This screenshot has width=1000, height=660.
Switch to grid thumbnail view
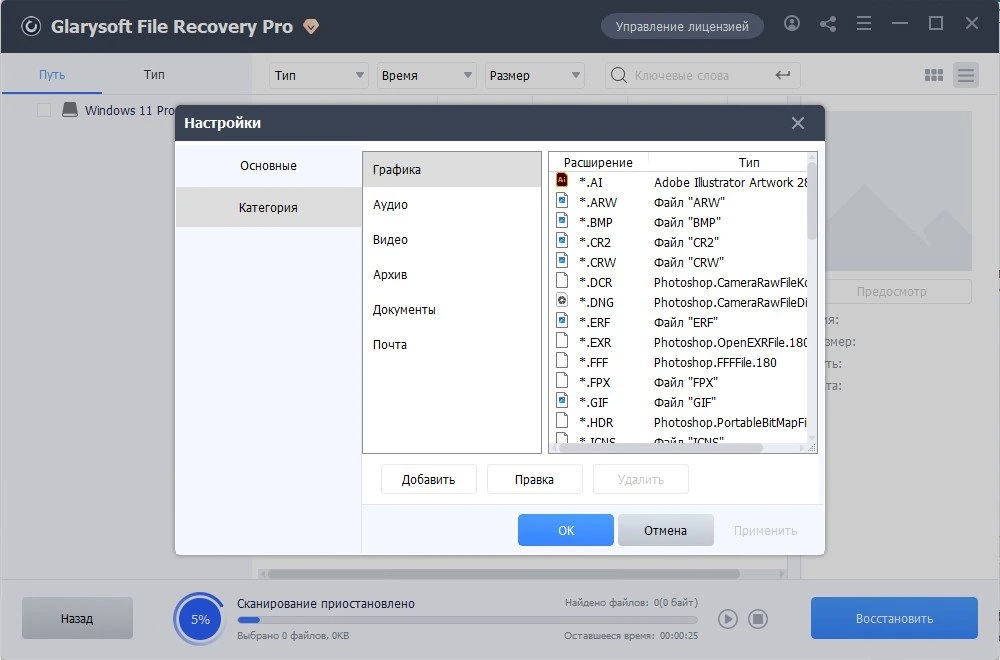934,75
